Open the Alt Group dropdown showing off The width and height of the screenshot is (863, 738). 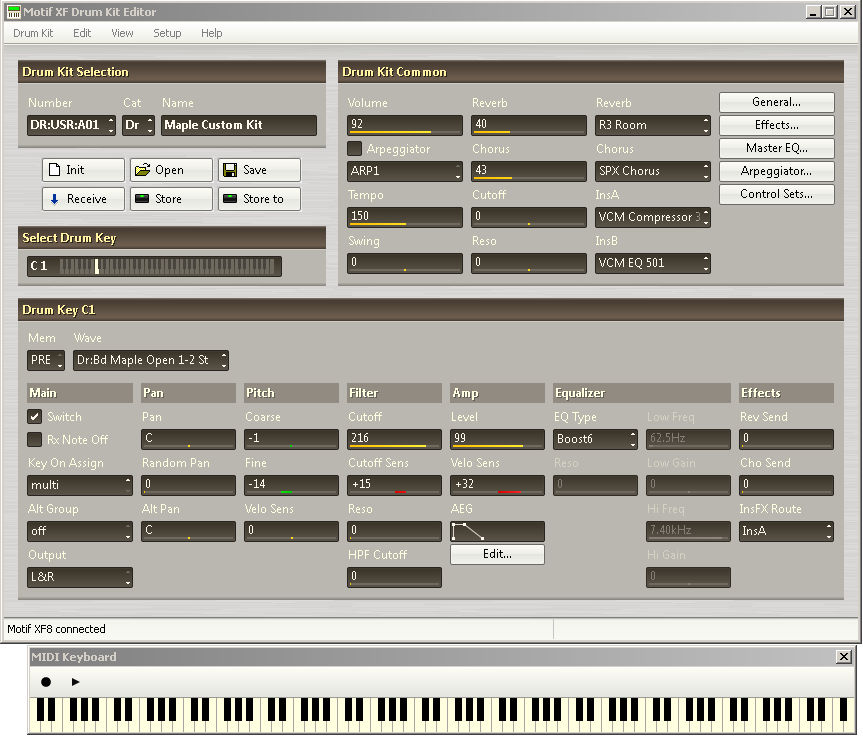tap(80, 532)
